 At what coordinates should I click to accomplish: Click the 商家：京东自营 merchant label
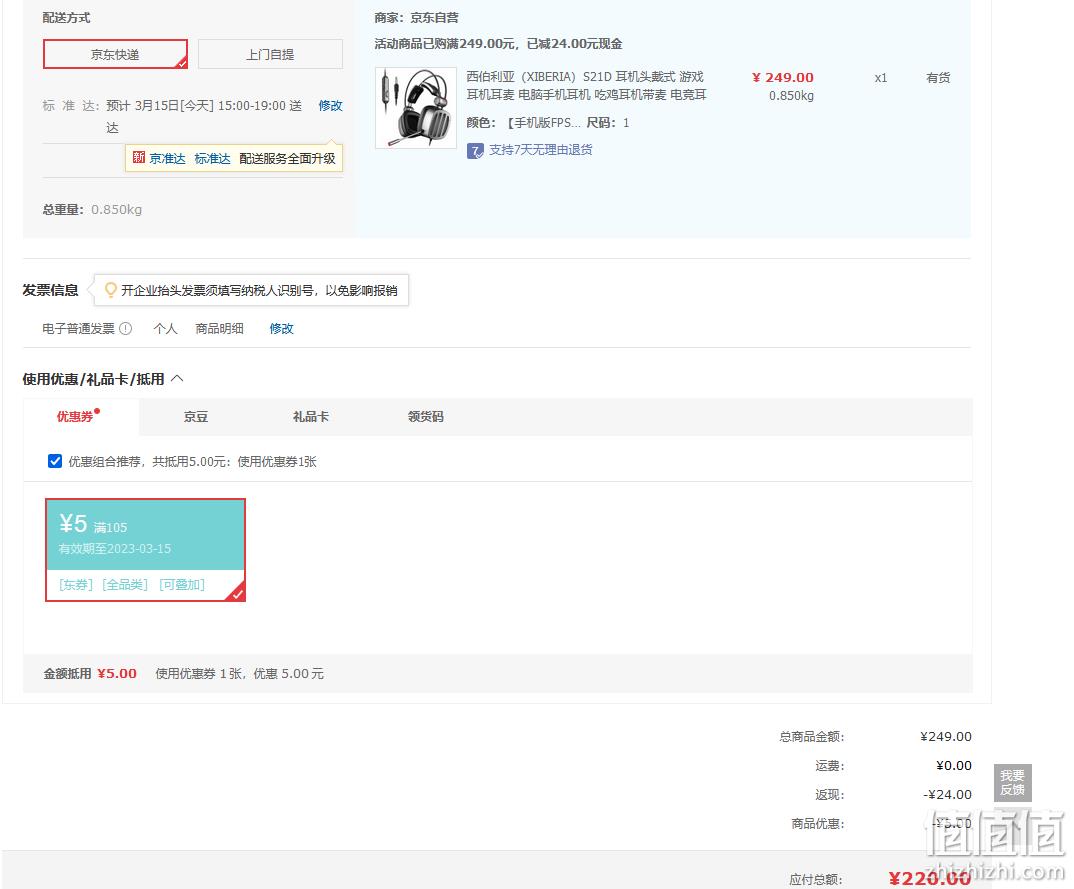416,18
